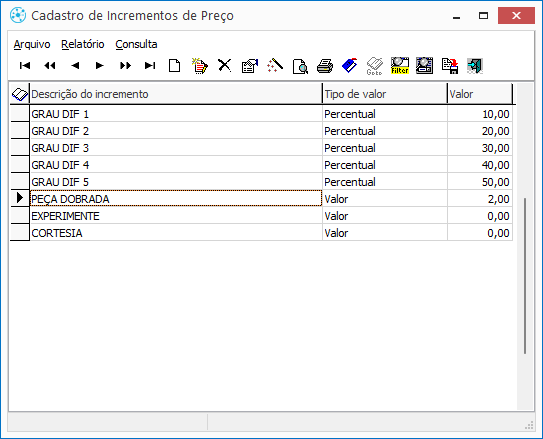Click the vertical scrollbar of the grid
Image resolution: width=543 pixels, height=439 pixels.
(525, 276)
